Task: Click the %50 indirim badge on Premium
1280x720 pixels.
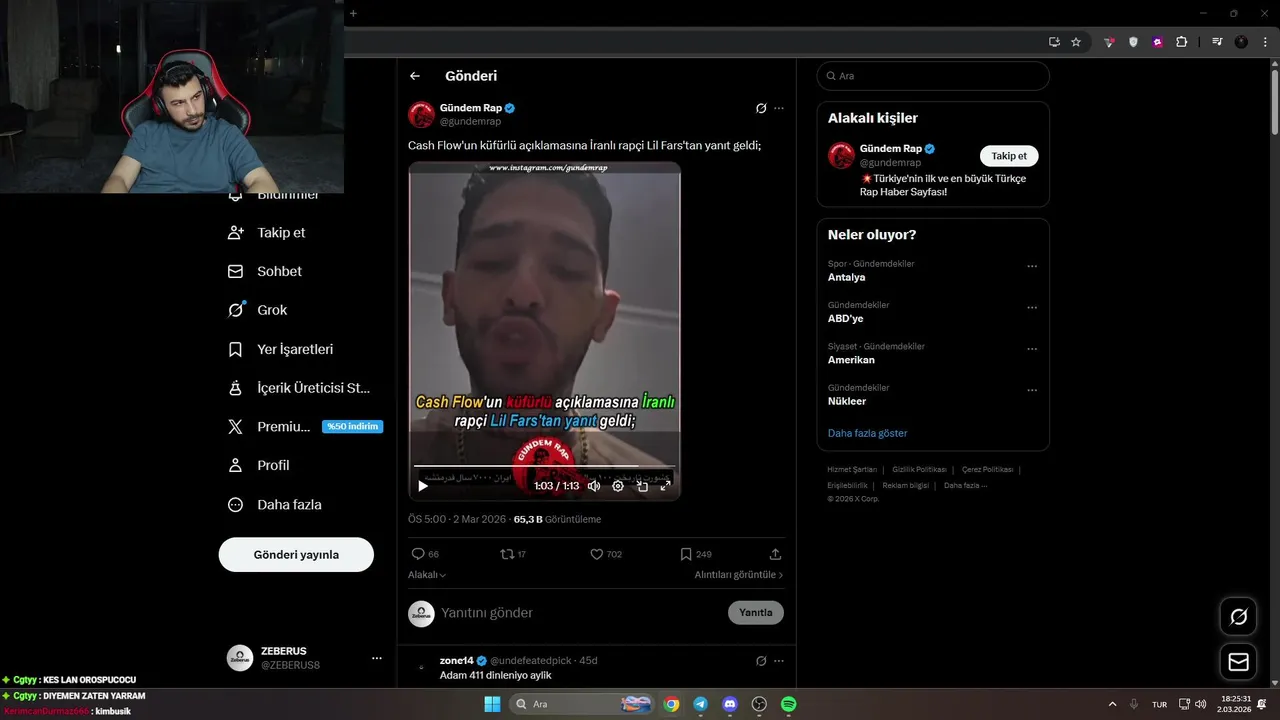Action: click(352, 426)
